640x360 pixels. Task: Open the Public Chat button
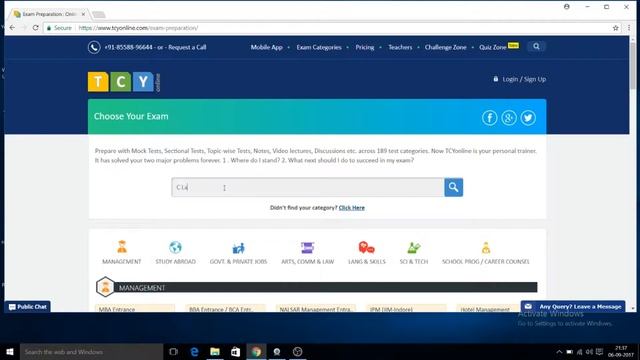(x=28, y=307)
